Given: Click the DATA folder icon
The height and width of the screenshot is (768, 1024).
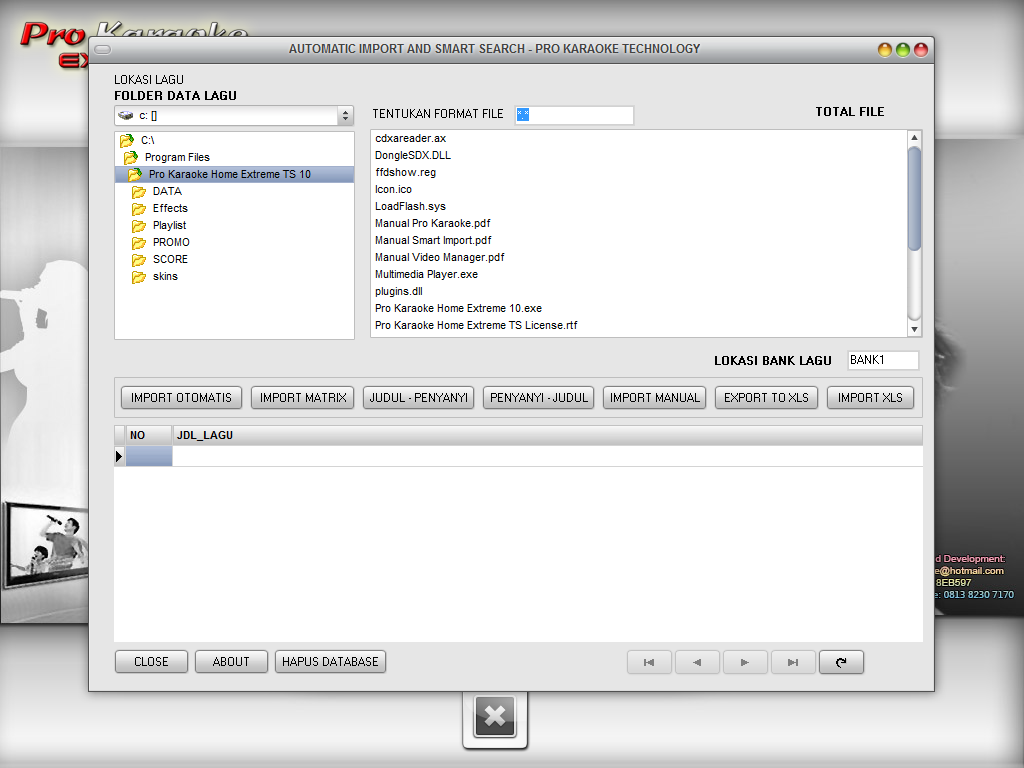Looking at the screenshot, I should (138, 191).
